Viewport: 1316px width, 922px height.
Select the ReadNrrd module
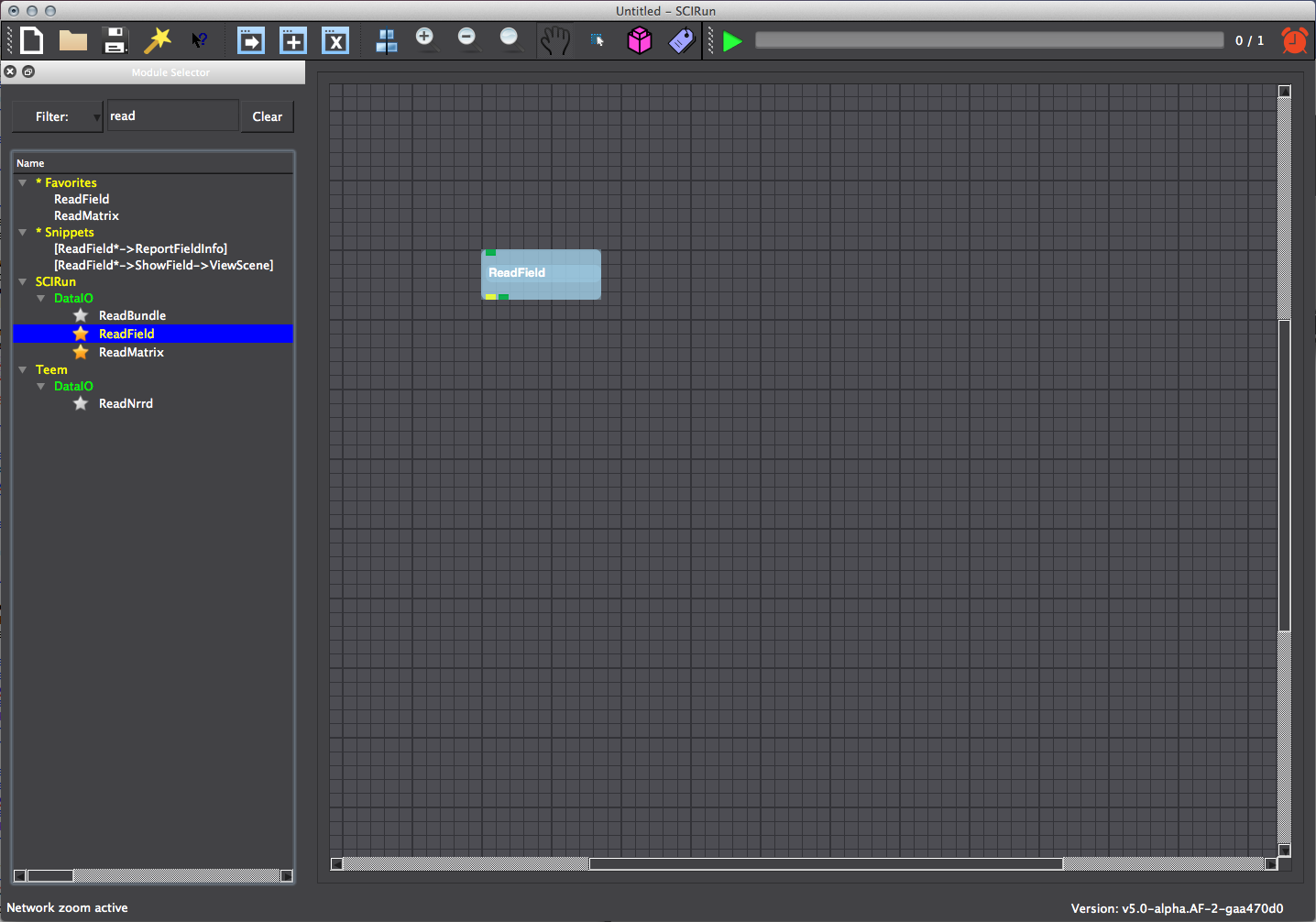126,403
